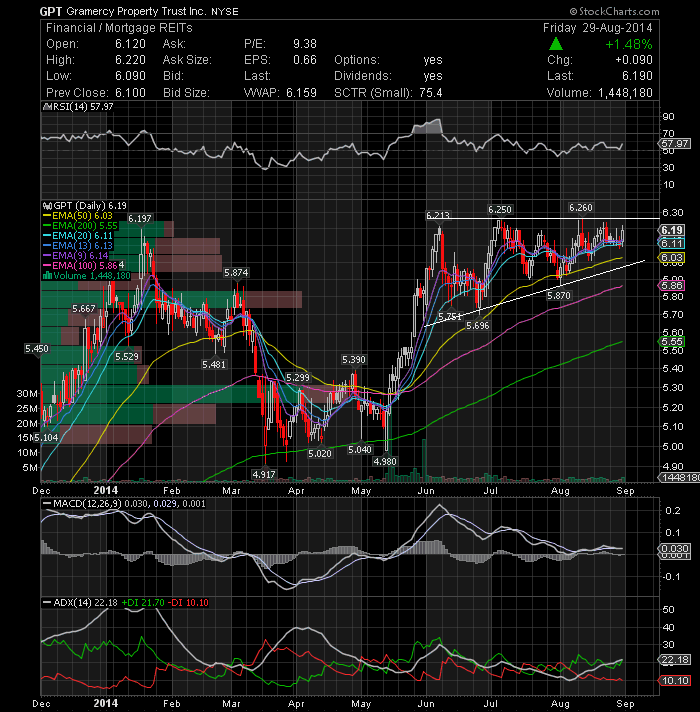
Task: Click the ADX(14) 22.18 indicator label
Action: tap(85, 603)
